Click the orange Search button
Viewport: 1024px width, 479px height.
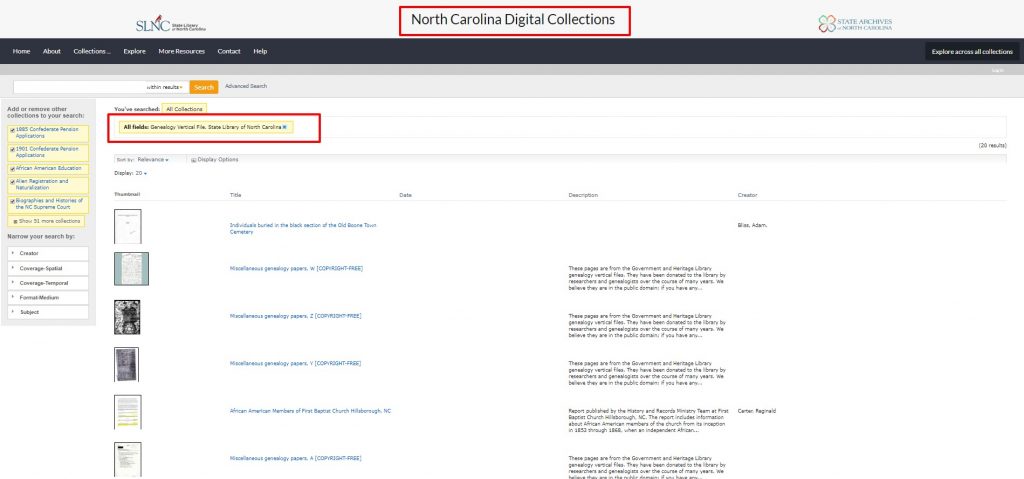pyautogui.click(x=204, y=87)
